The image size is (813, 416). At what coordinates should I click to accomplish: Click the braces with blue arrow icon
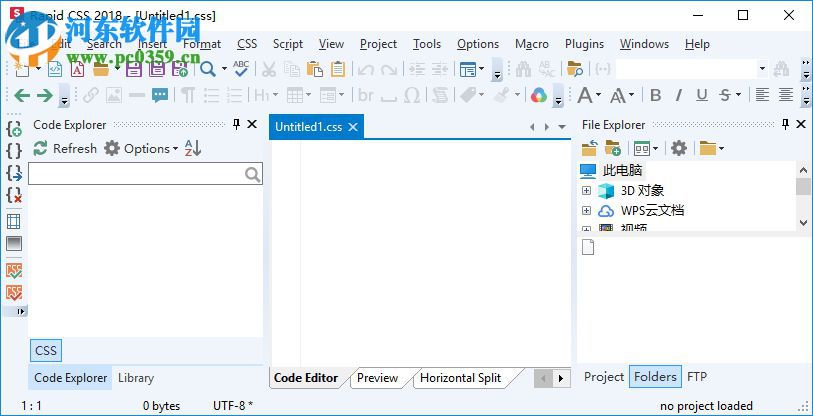[14, 173]
